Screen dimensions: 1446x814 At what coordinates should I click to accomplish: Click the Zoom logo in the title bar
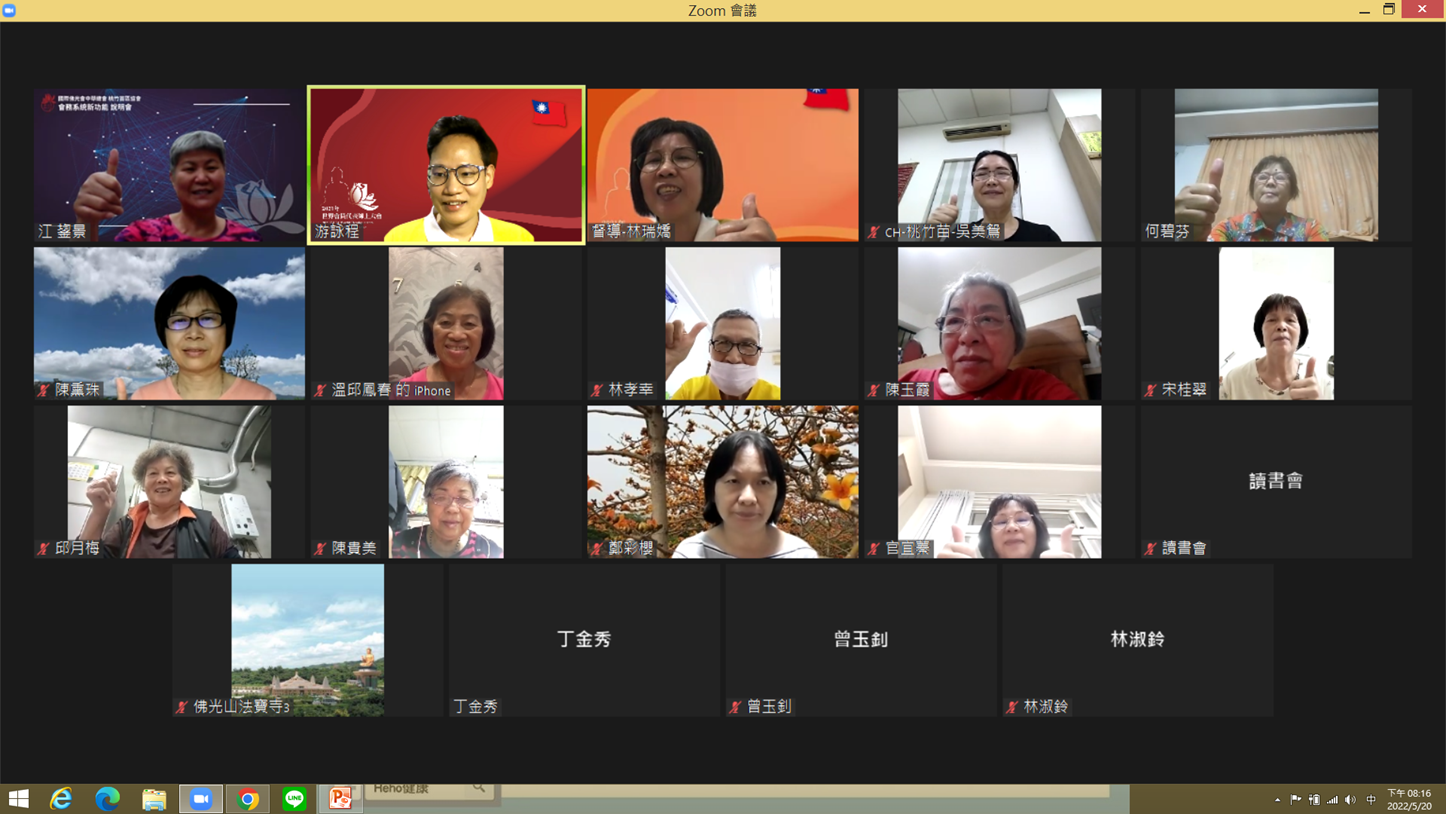pyautogui.click(x=9, y=10)
